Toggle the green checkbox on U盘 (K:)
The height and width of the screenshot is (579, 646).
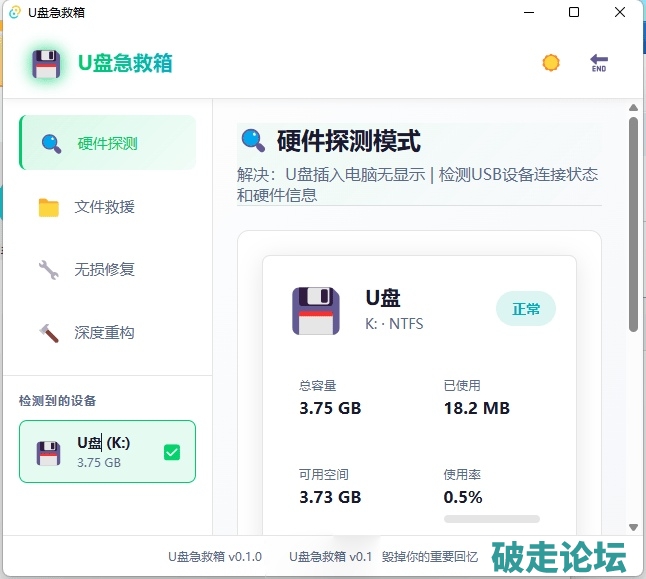[172, 452]
